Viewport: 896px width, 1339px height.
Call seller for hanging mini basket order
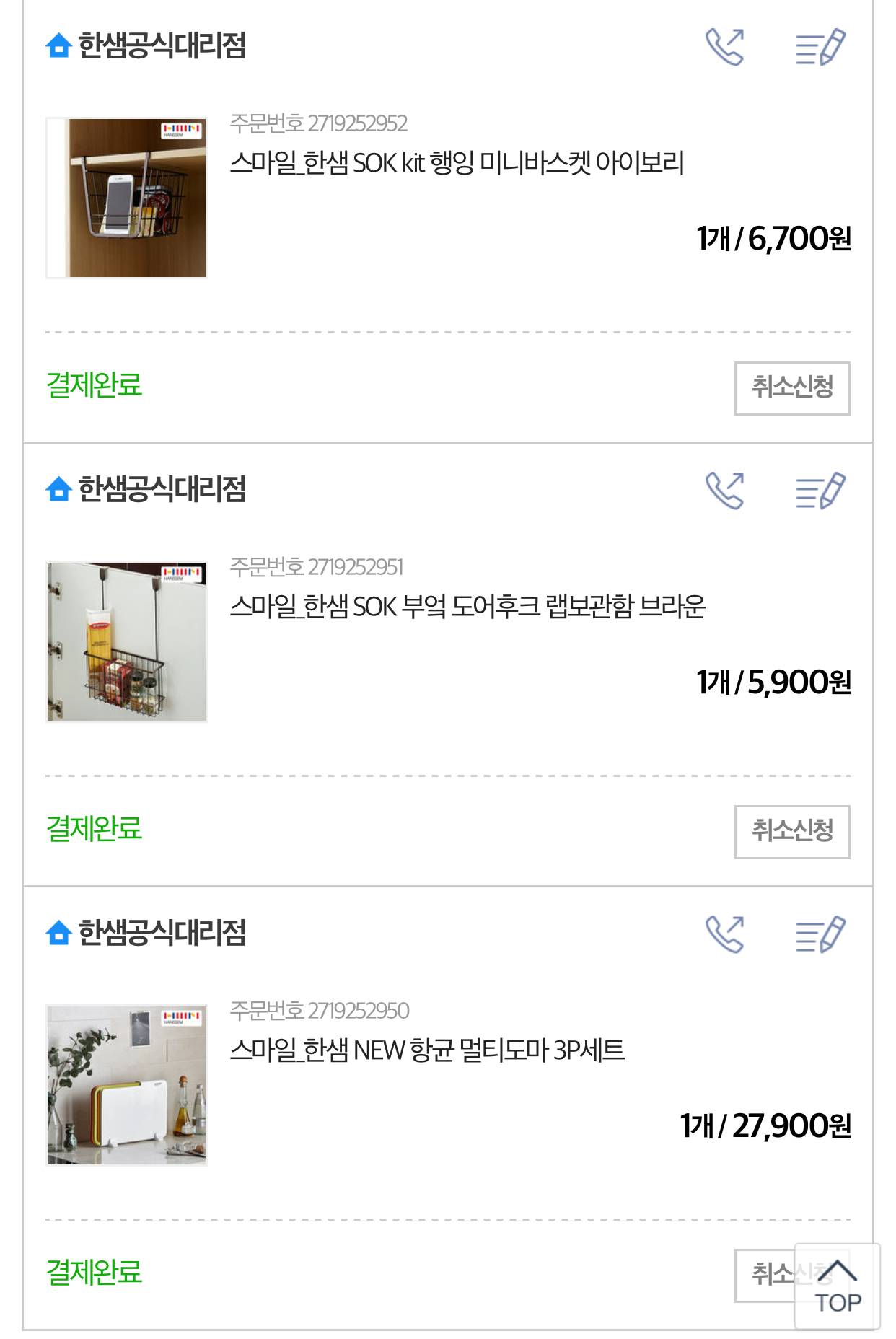(x=724, y=47)
